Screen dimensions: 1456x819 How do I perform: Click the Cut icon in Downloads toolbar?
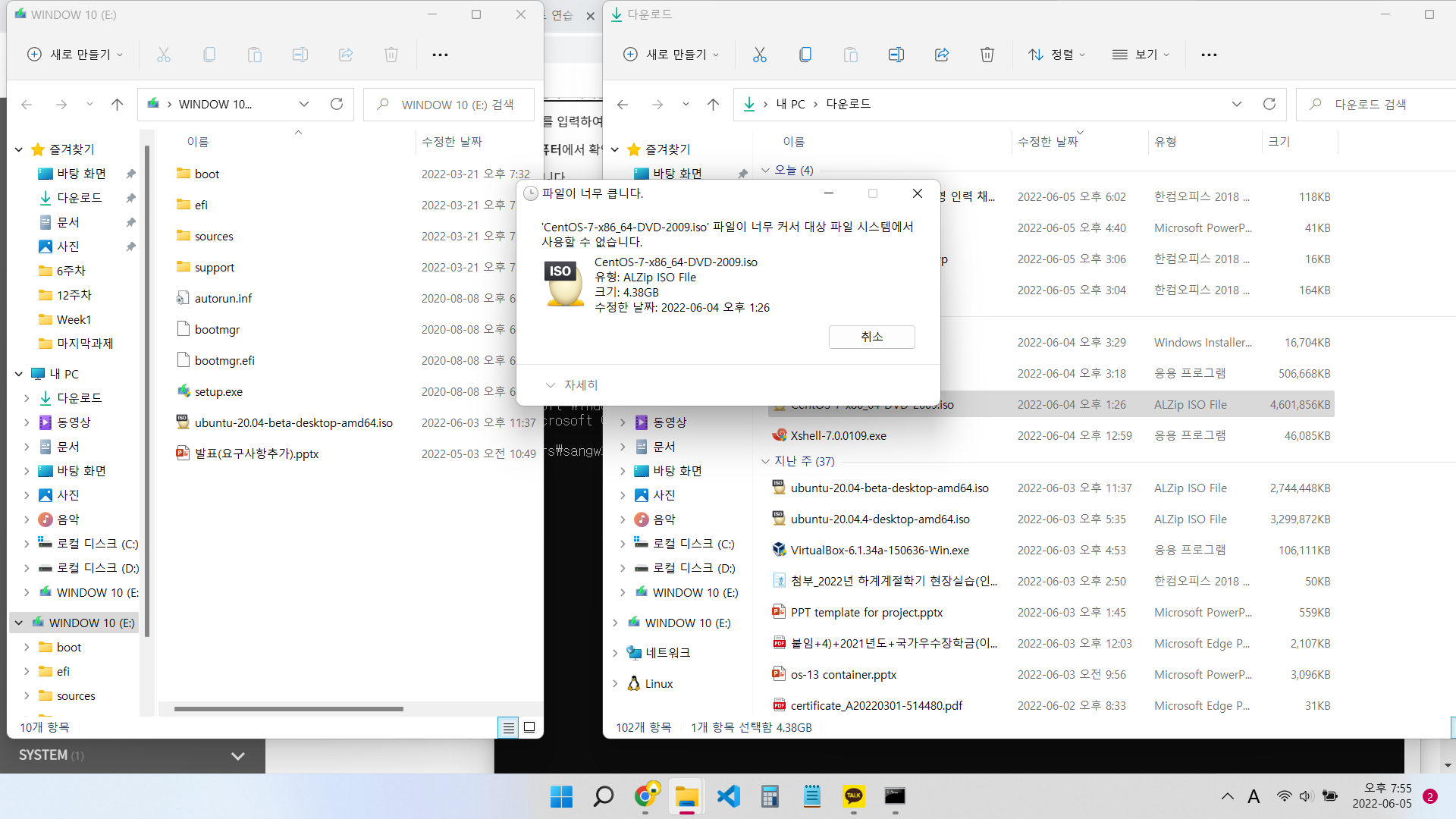[x=759, y=55]
